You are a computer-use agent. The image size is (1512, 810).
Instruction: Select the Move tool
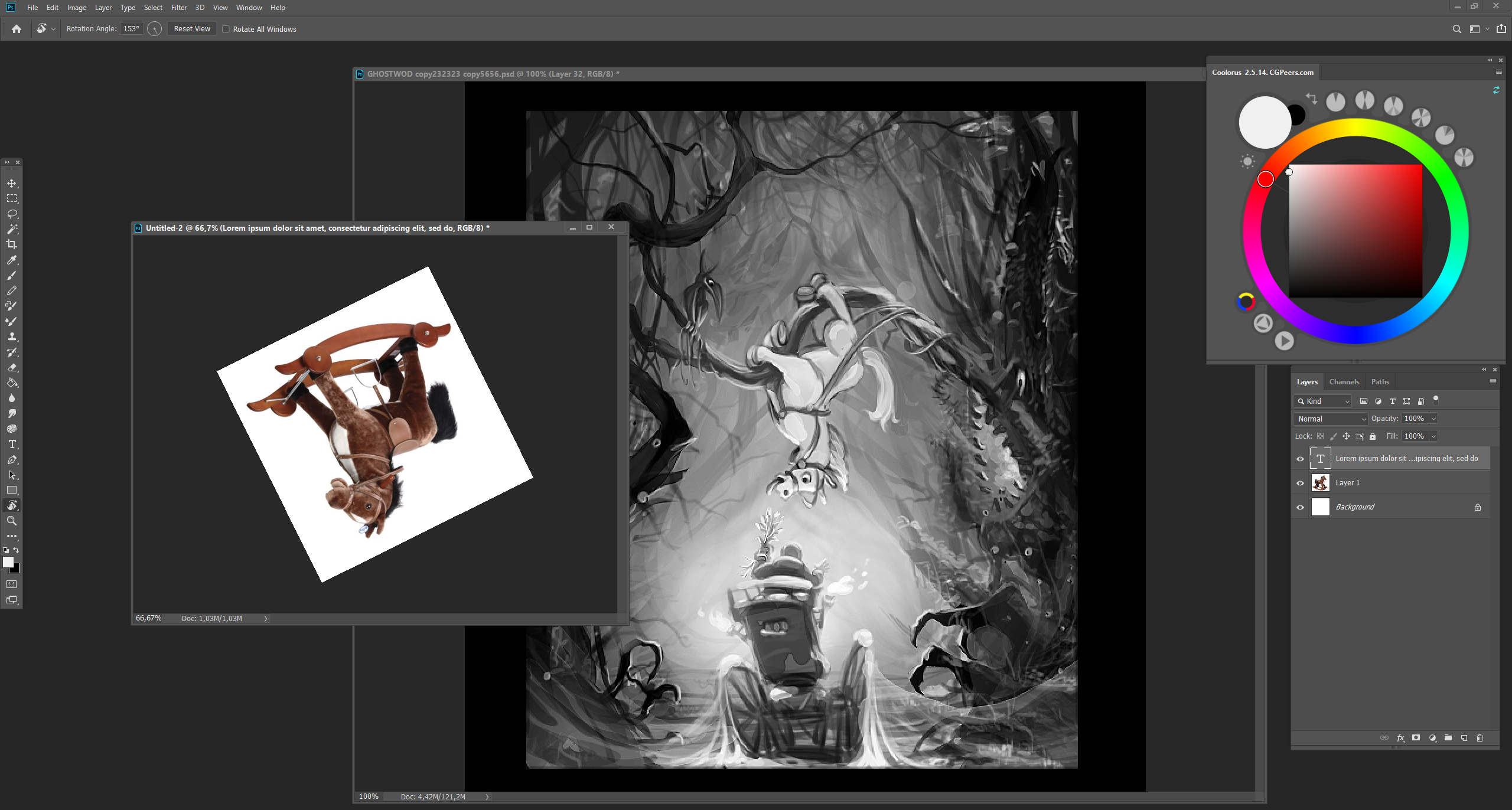point(12,183)
